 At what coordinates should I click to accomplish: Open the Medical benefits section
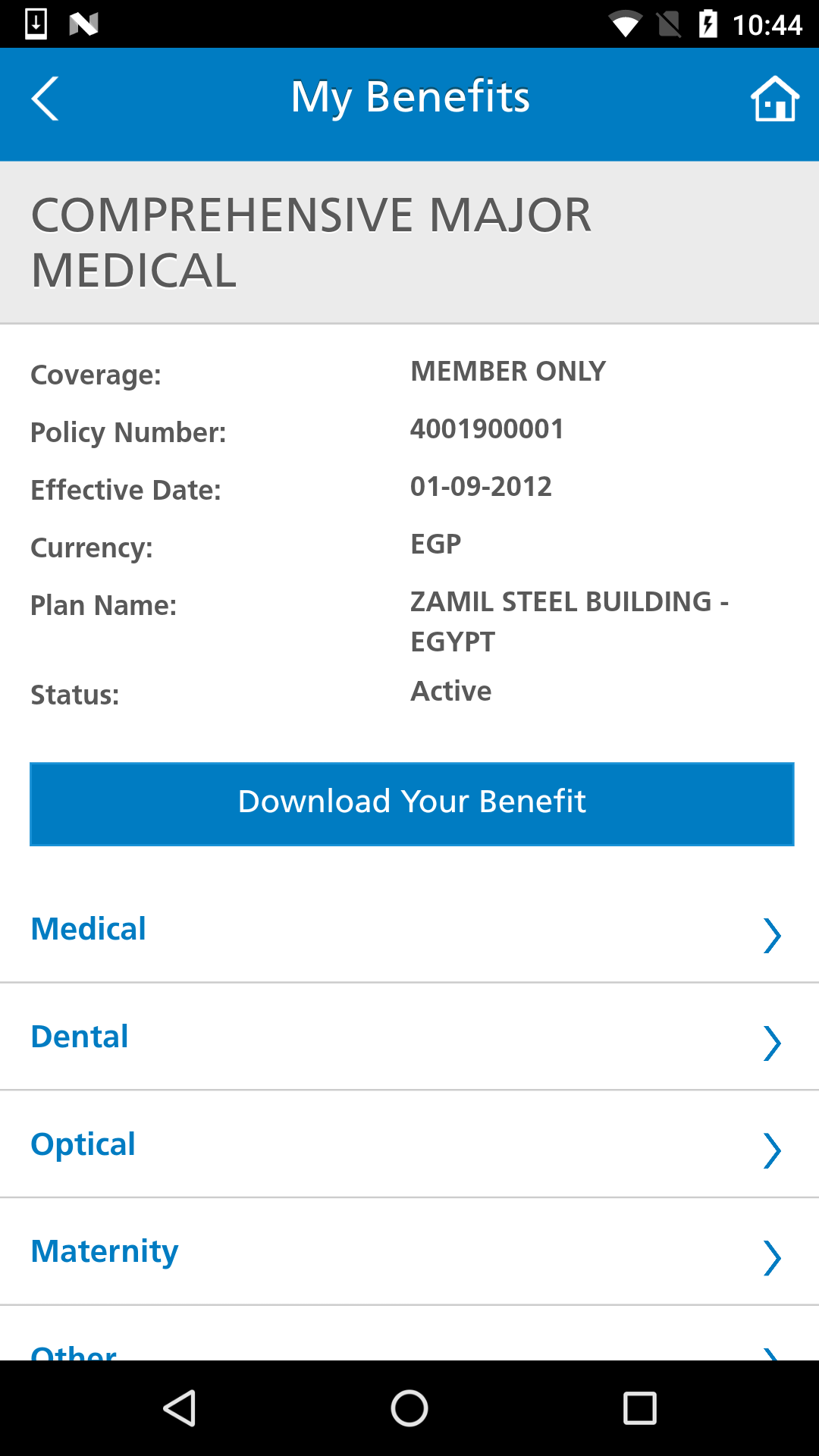click(x=409, y=930)
